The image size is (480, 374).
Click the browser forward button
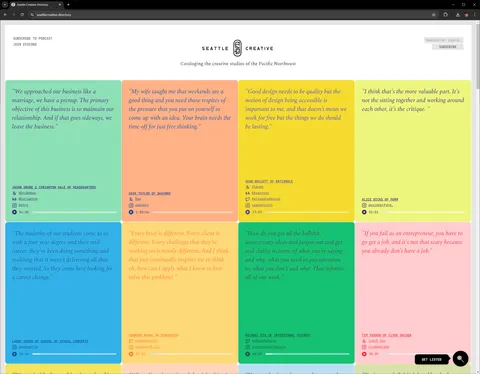pyautogui.click(x=14, y=15)
